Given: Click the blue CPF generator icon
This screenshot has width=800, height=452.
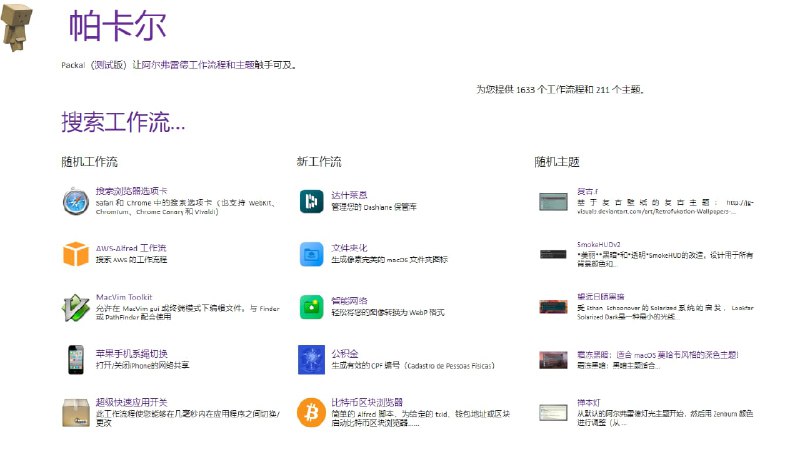Looking at the screenshot, I should 310,360.
